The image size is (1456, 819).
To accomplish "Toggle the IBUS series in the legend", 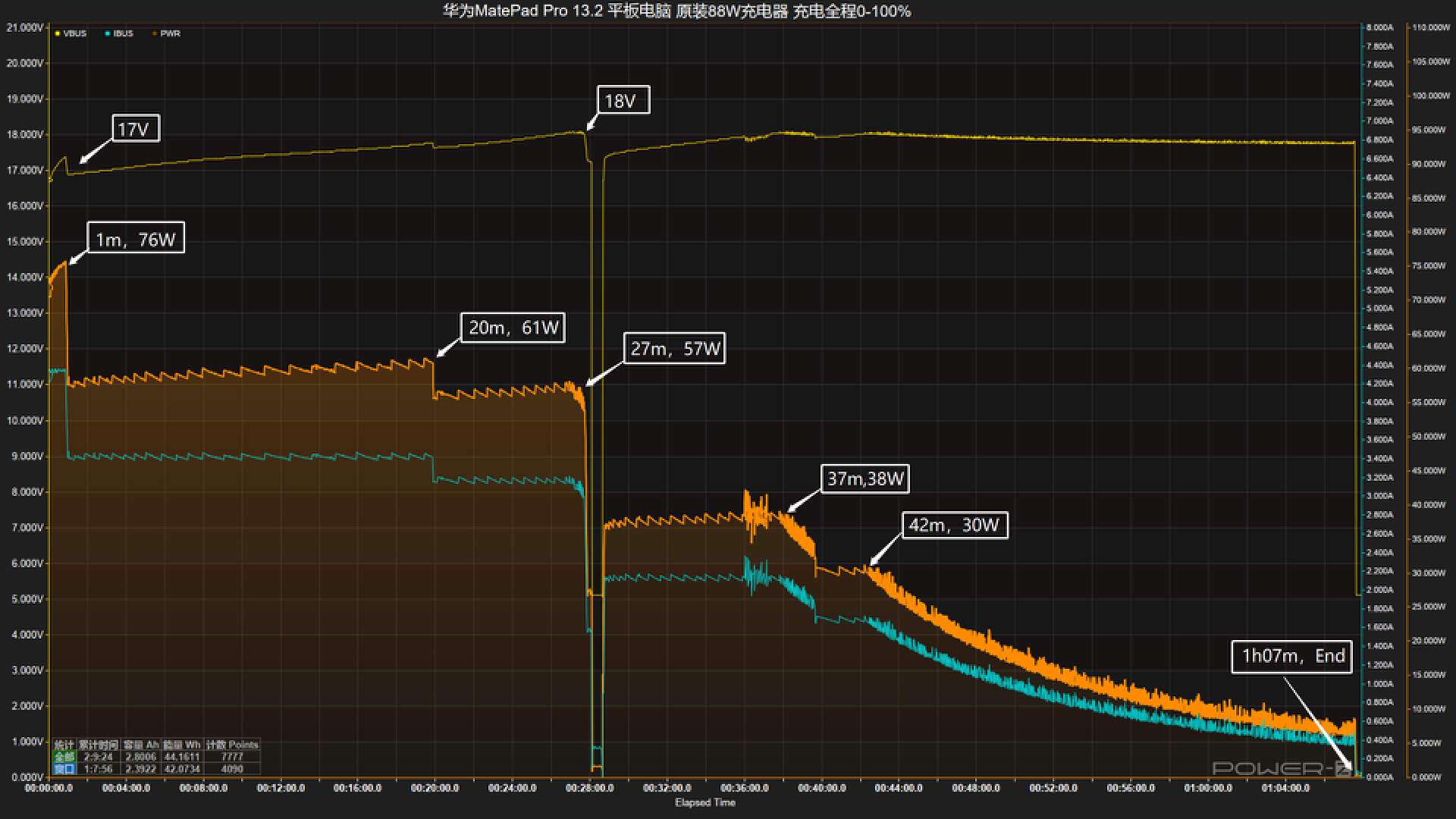I will coord(119,33).
